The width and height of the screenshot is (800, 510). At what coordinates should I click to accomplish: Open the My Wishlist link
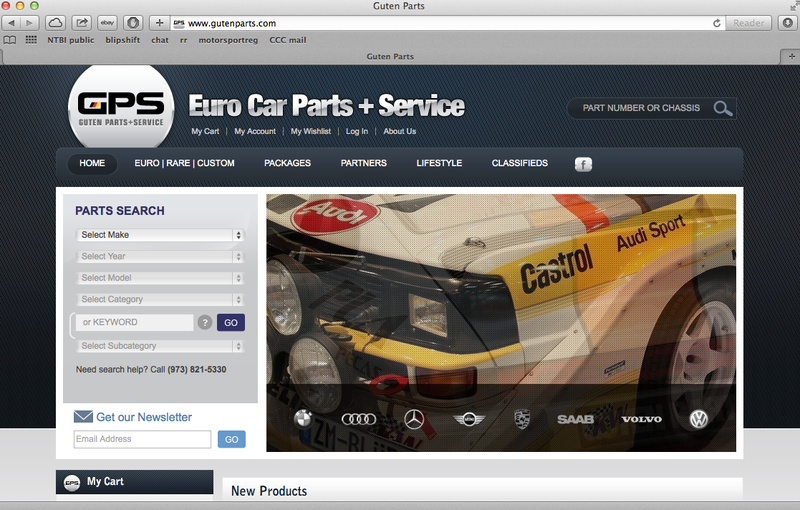311,131
